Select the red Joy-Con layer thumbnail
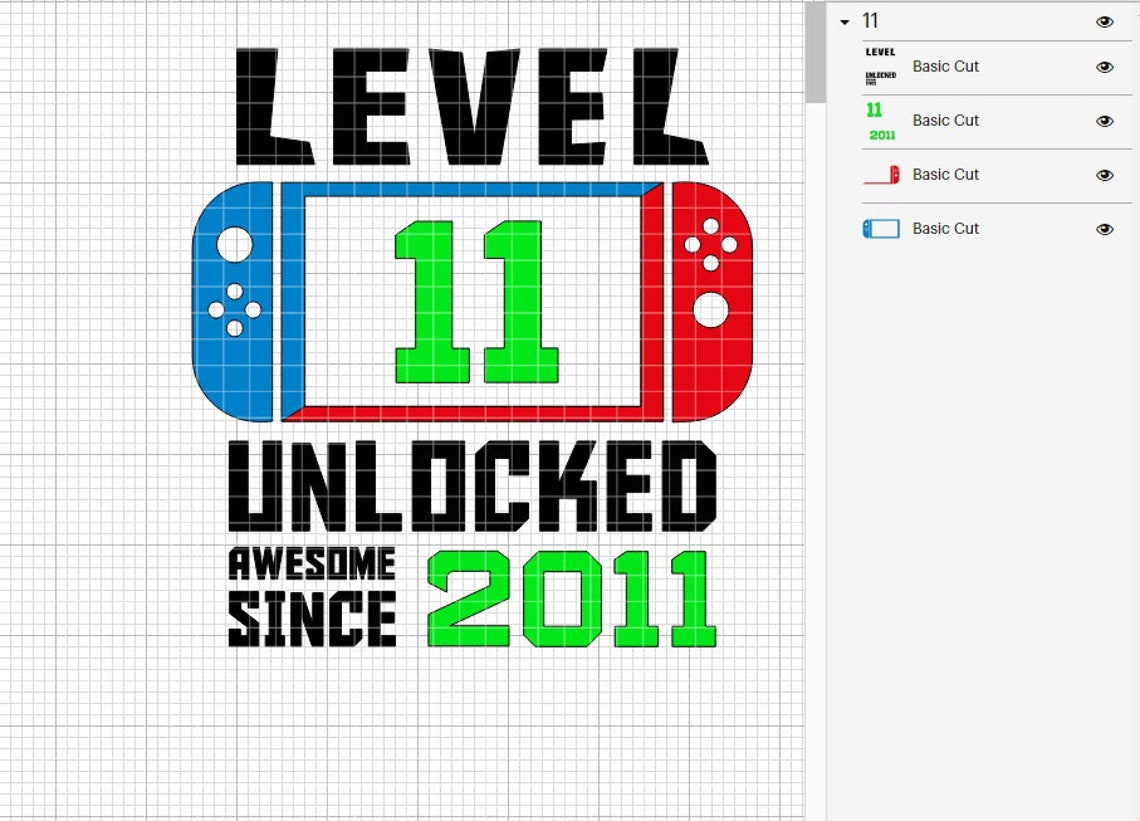Screen dimensions: 1140x821 pyautogui.click(x=879, y=174)
